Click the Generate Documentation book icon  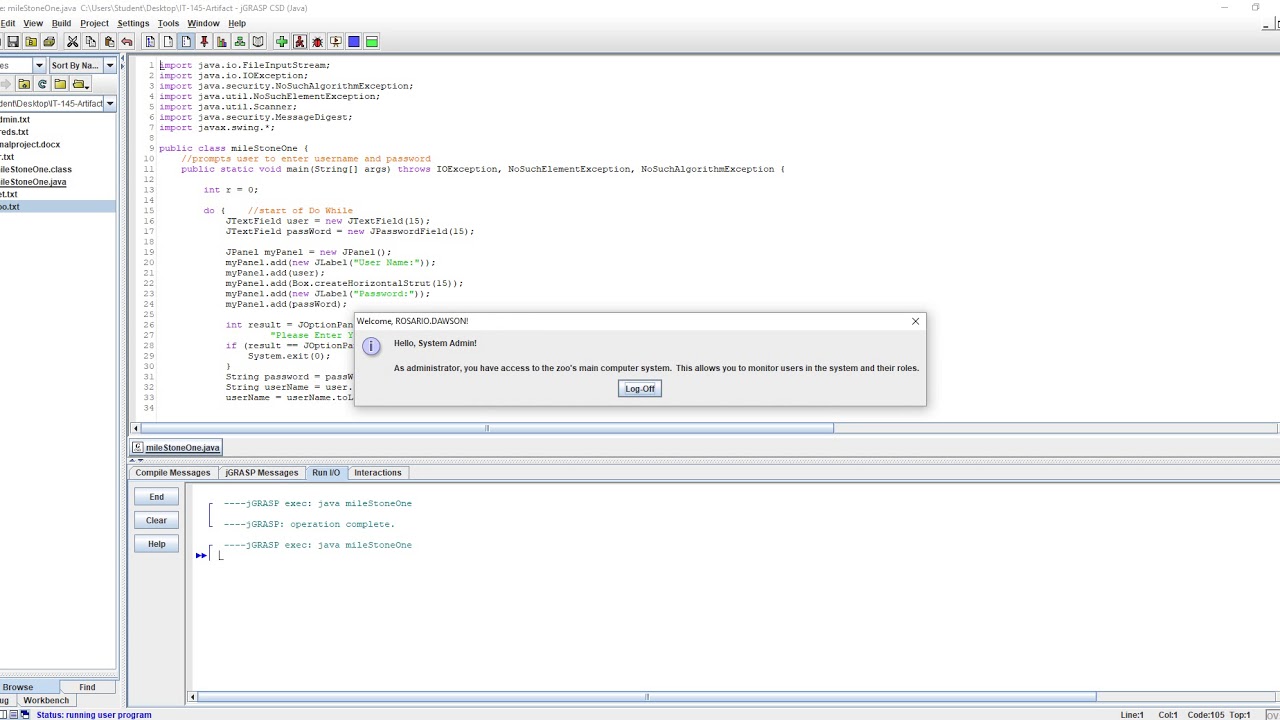coord(258,42)
